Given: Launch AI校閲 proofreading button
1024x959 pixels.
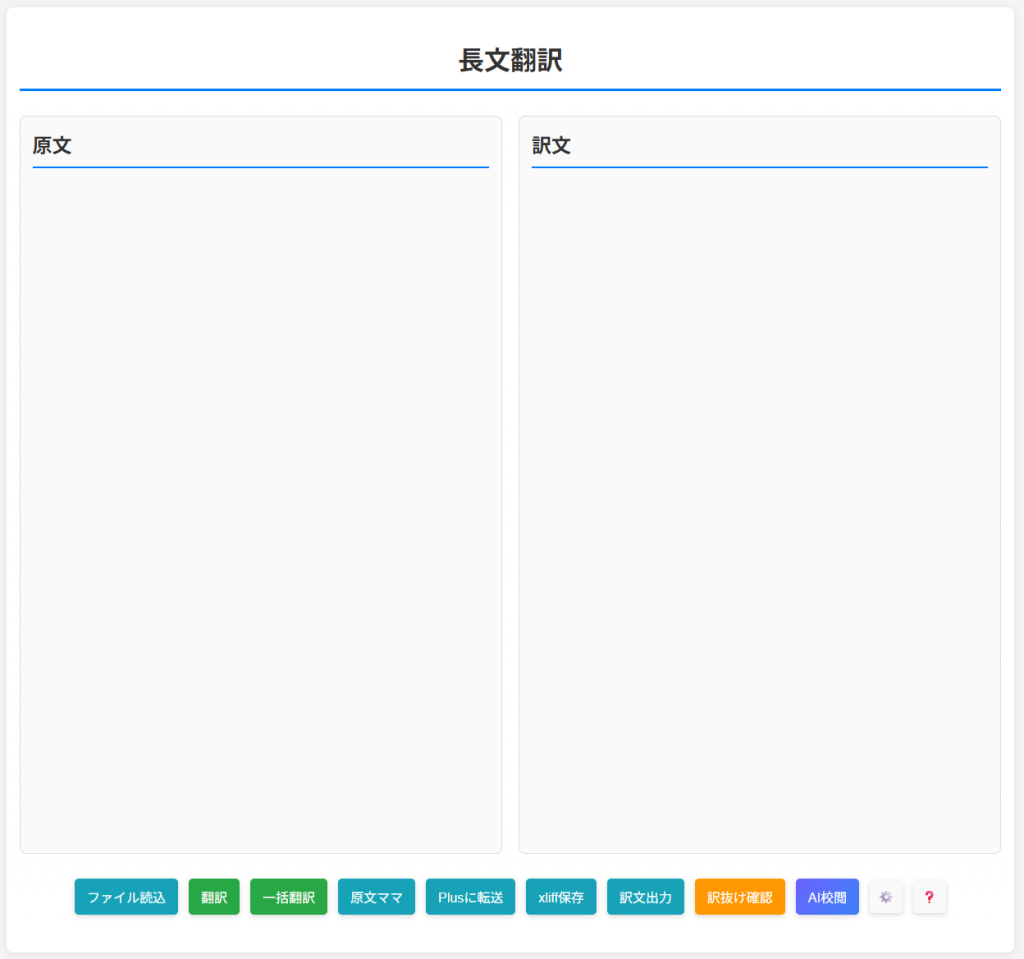Looking at the screenshot, I should (827, 897).
